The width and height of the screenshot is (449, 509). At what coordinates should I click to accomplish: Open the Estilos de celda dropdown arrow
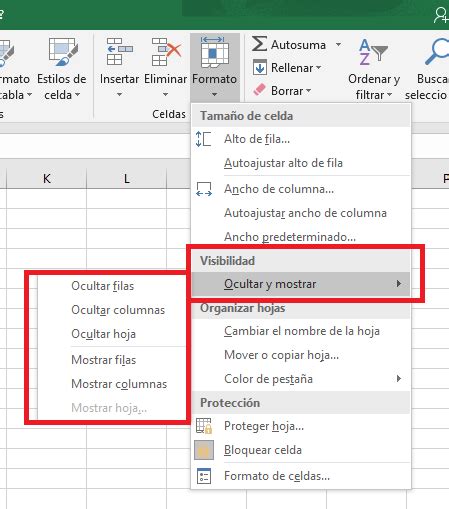click(77, 95)
